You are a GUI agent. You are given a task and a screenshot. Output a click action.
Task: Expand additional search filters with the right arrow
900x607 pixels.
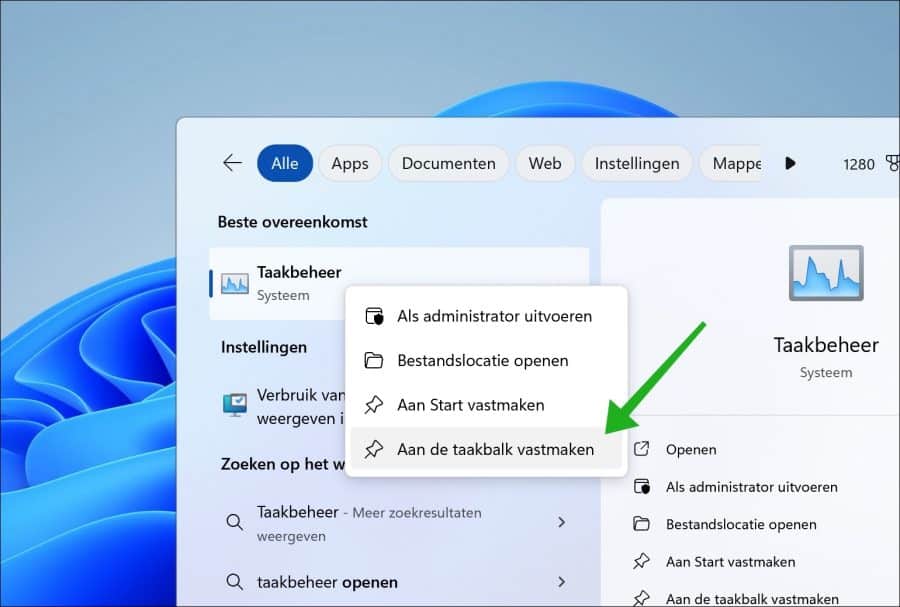tap(790, 163)
